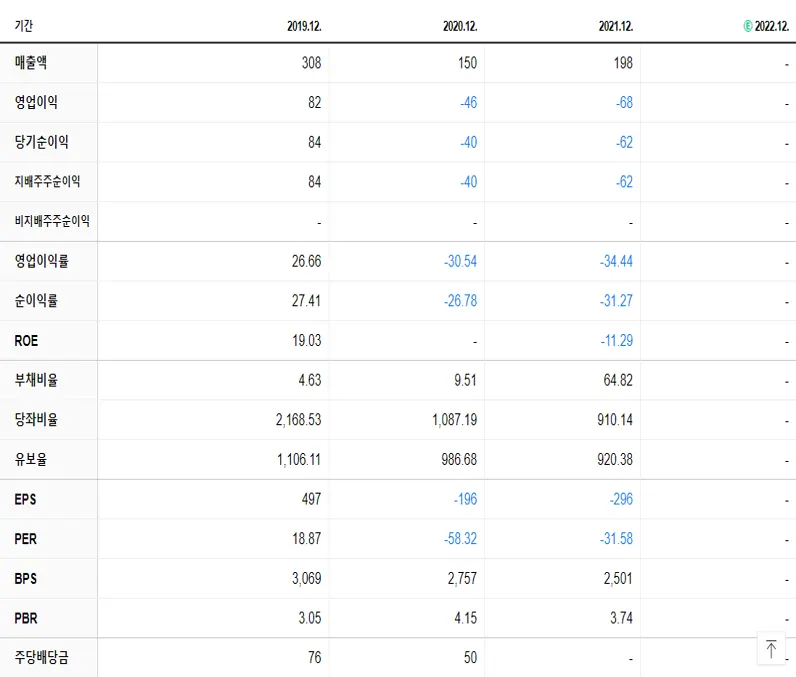Click the -31.58 PER value
Screen dimensions: 796x677
point(616,538)
